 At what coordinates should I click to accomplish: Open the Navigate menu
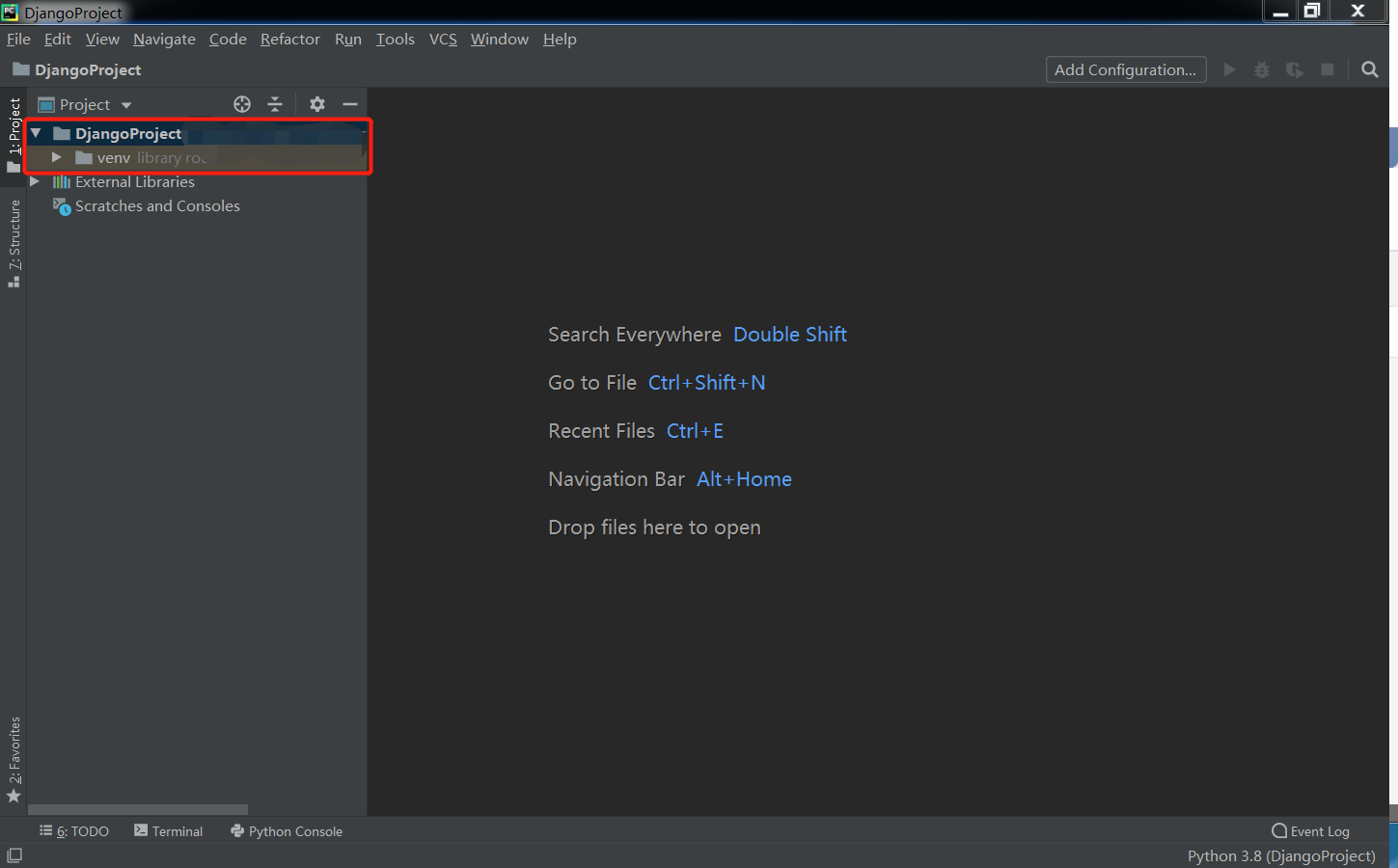tap(164, 39)
